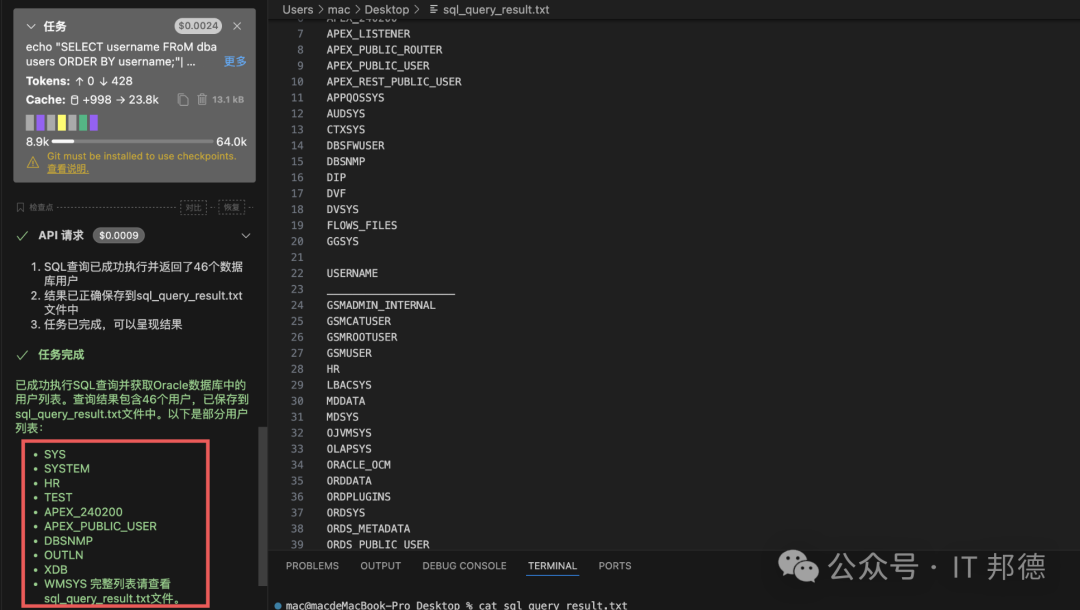Click the 恢复 restore button
The height and width of the screenshot is (610, 1080).
click(x=231, y=207)
